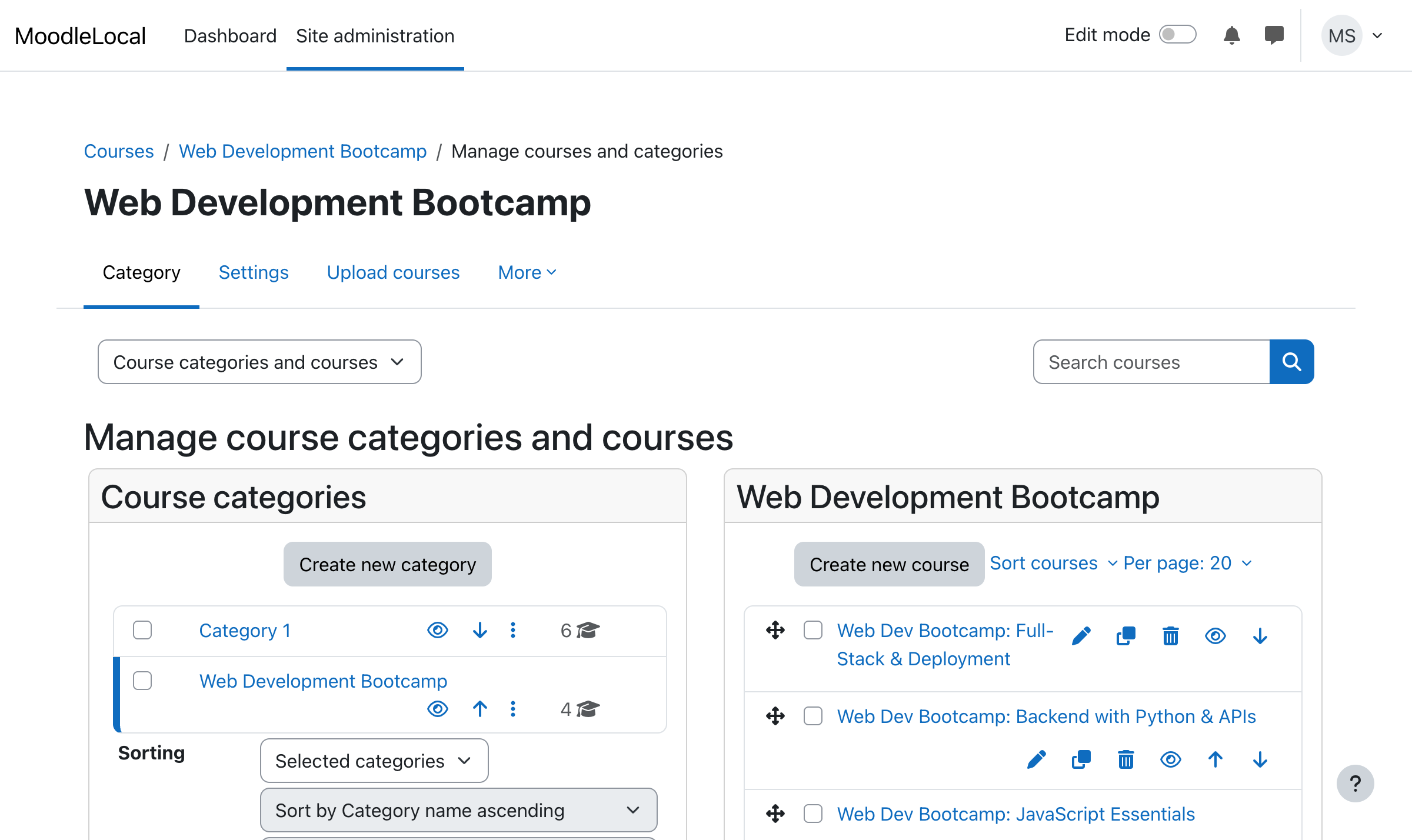
Task: Move Category 1 down with arrow icon
Action: pos(480,630)
